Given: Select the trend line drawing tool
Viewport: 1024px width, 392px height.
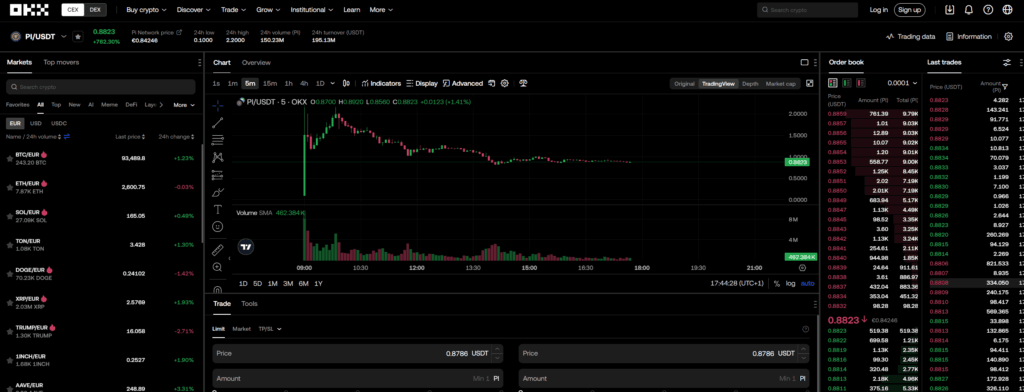Looking at the screenshot, I should pyautogui.click(x=217, y=122).
